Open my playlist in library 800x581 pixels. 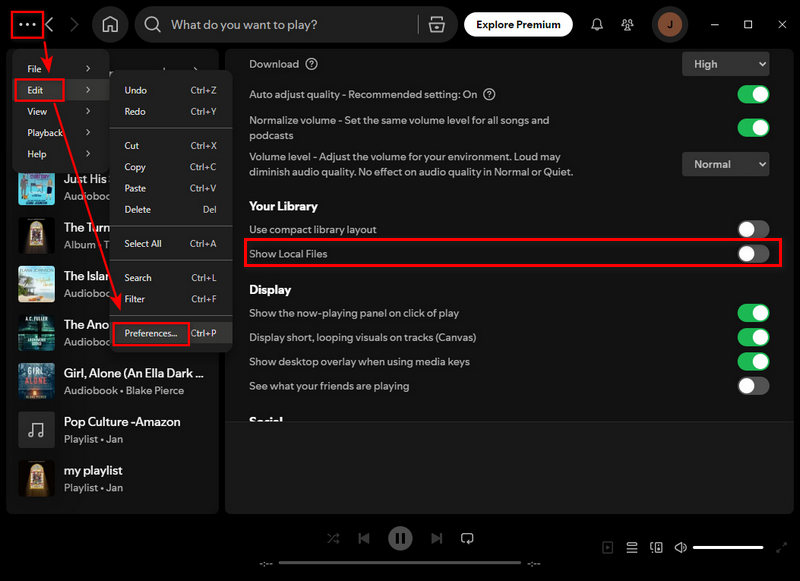click(112, 478)
